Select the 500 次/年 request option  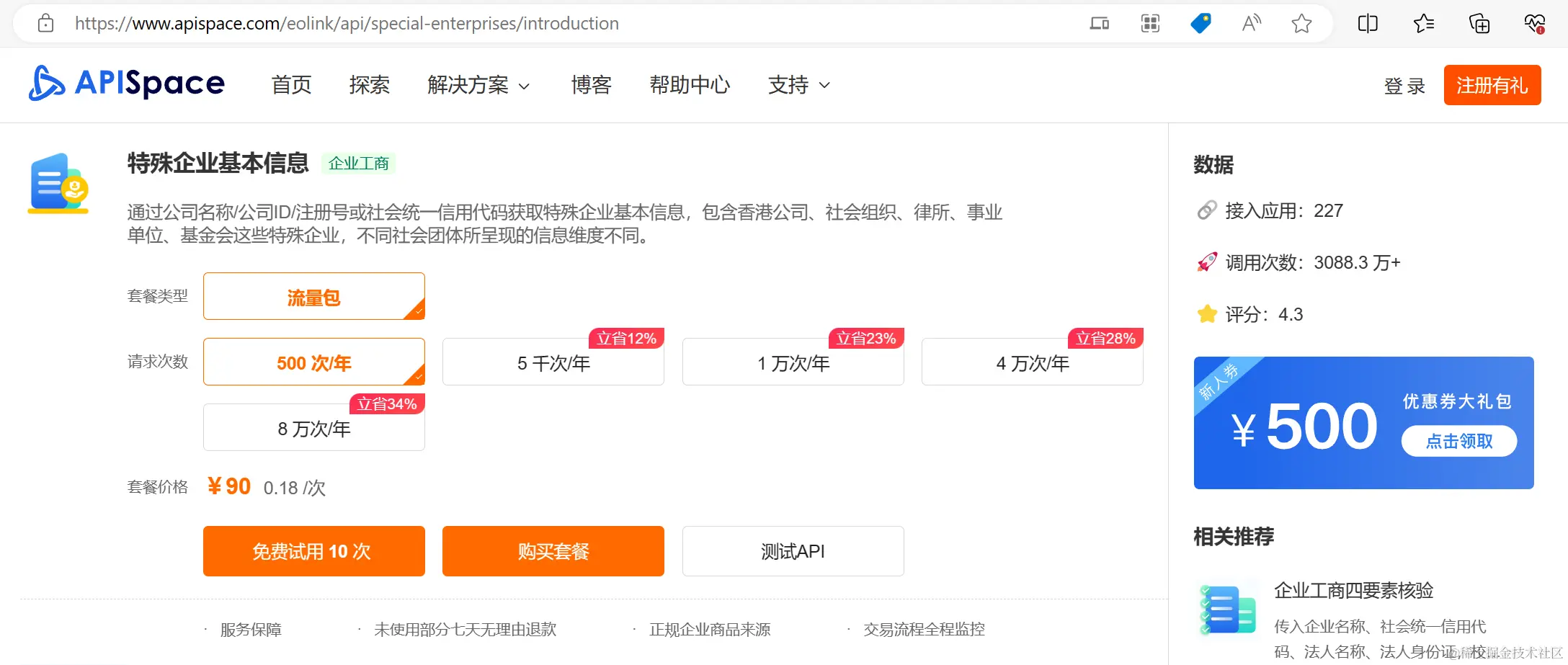click(314, 362)
